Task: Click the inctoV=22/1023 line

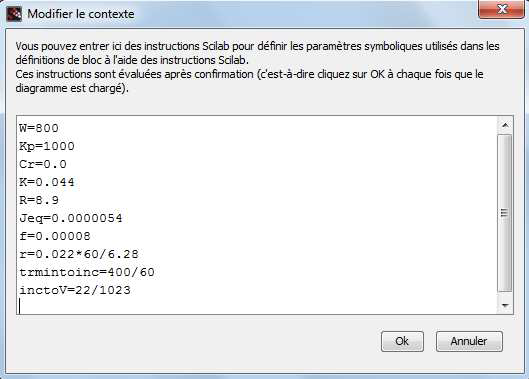Action: pyautogui.click(x=75, y=290)
